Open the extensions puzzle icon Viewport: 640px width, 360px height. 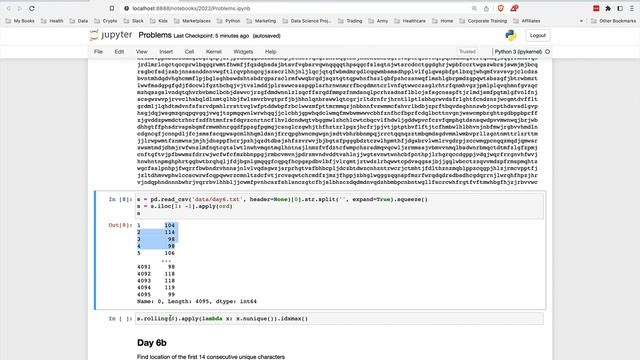click(x=608, y=8)
